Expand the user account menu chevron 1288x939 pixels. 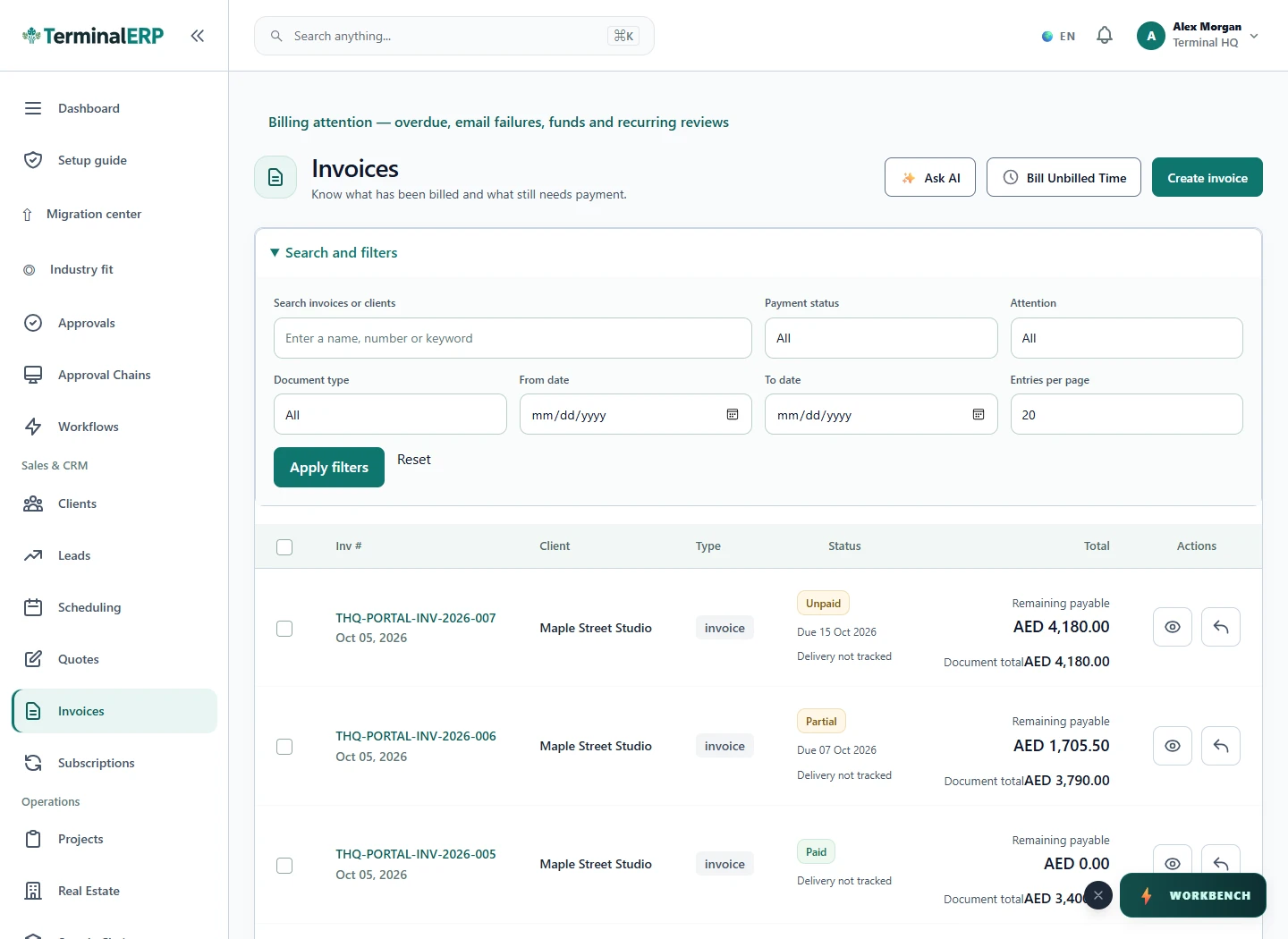coord(1254,37)
